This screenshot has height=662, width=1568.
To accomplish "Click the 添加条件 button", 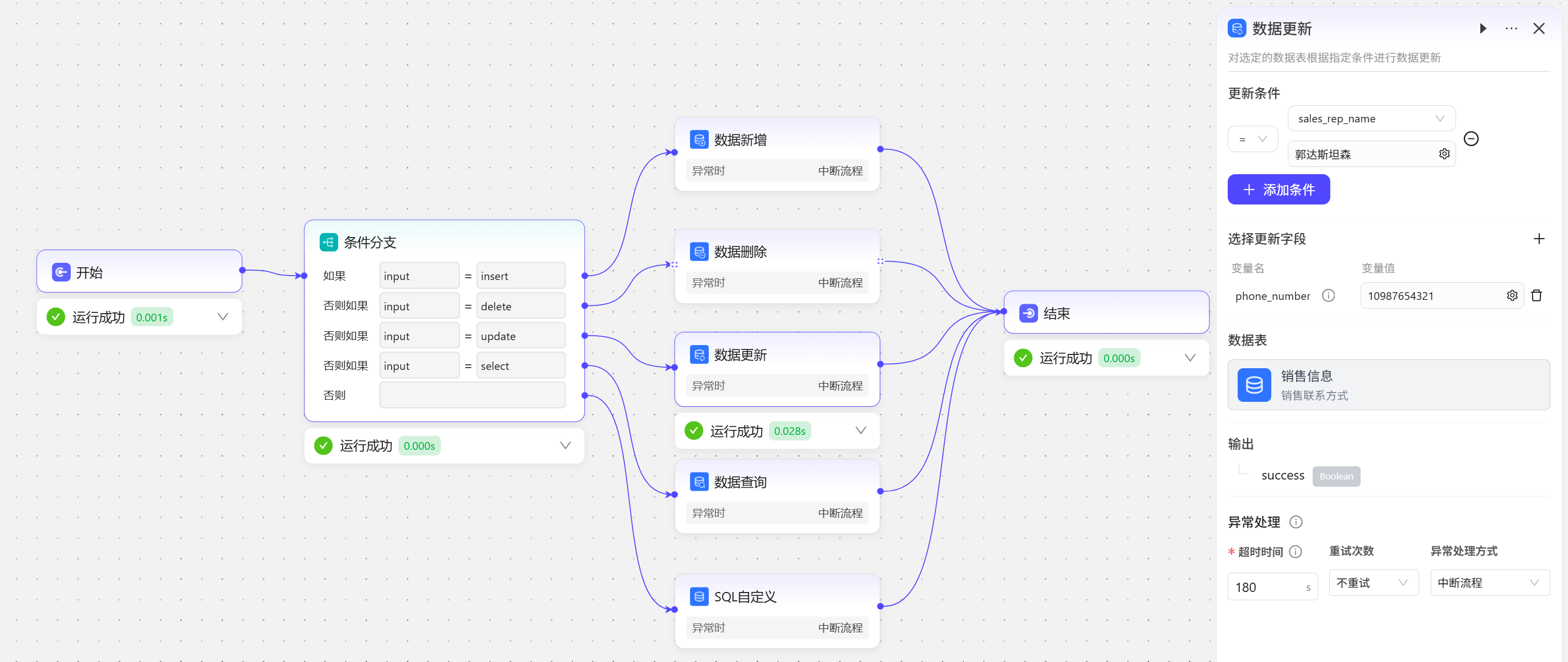I will [x=1278, y=190].
